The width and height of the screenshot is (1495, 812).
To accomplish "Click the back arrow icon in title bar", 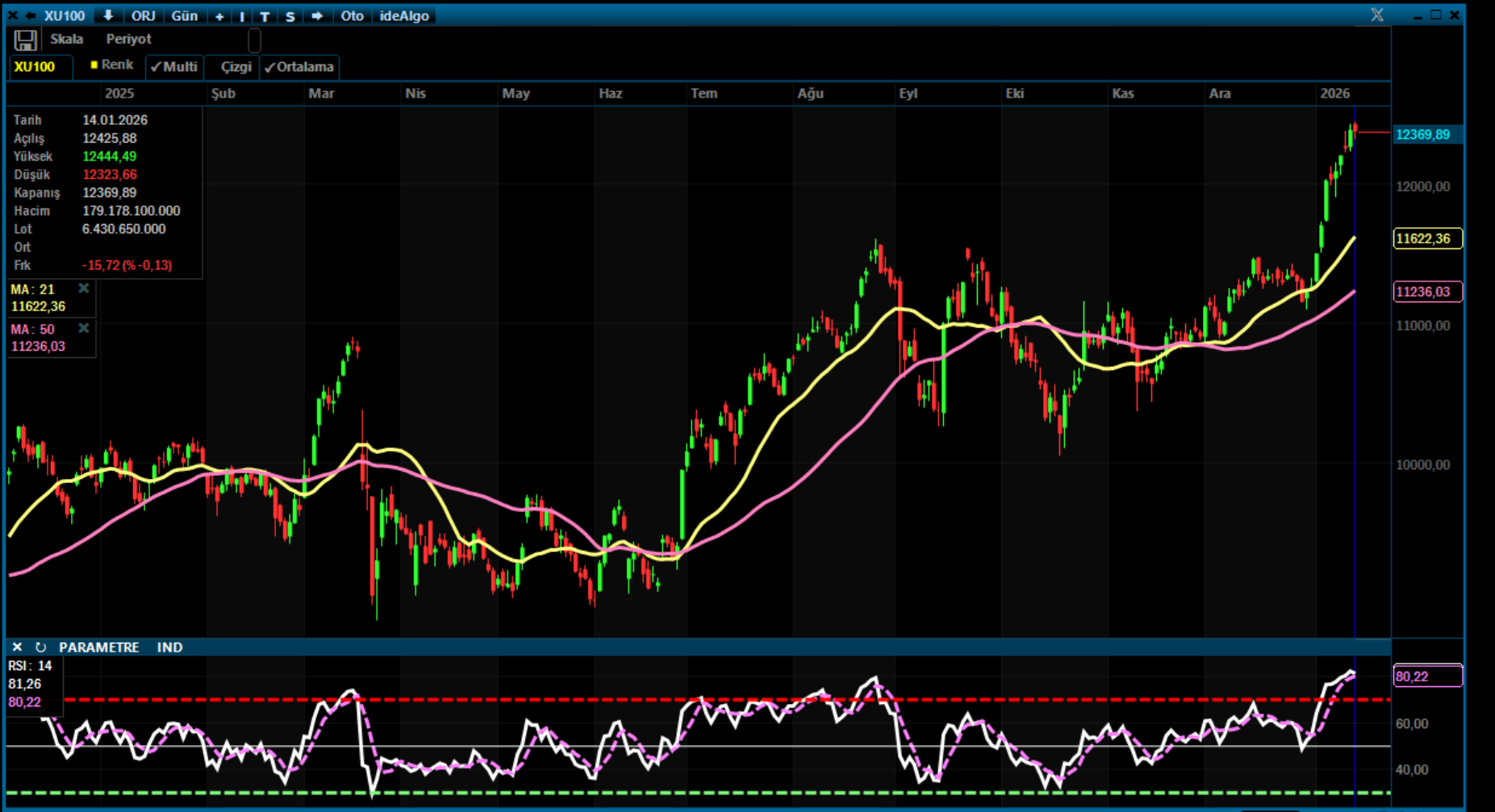I will coord(31,15).
